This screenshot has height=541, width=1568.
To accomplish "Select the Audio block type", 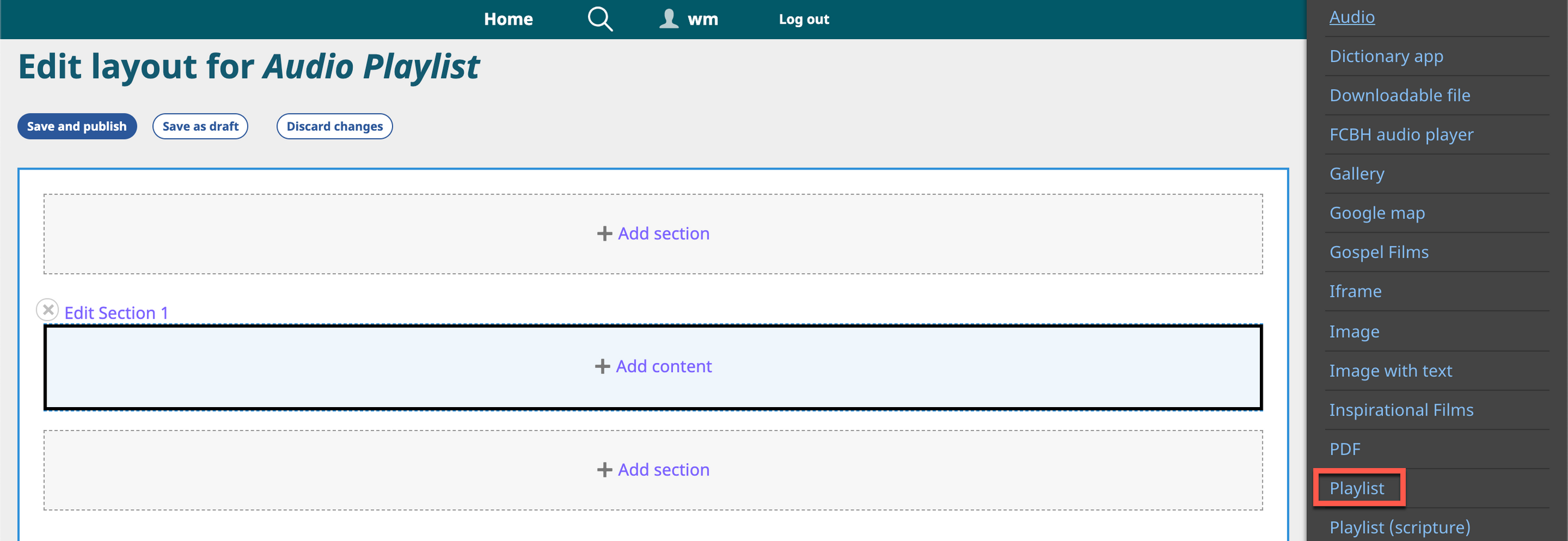I will click(x=1351, y=17).
